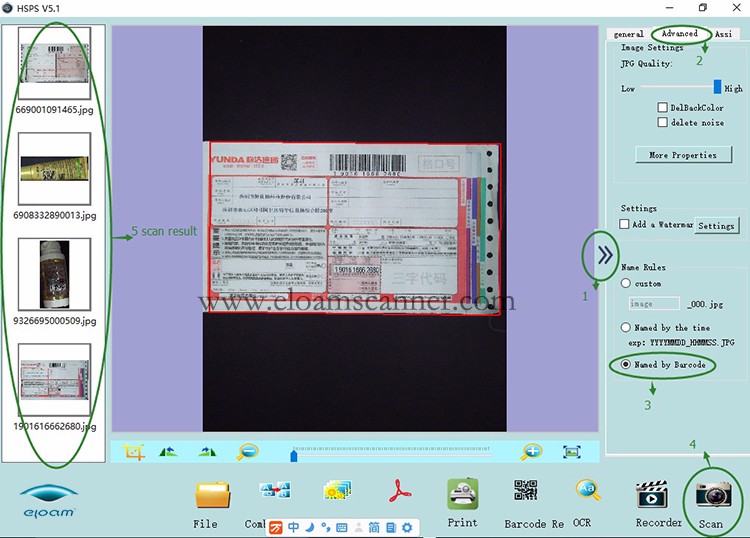The width and height of the screenshot is (750, 538).
Task: Open the Recorder tool
Action: [x=652, y=496]
